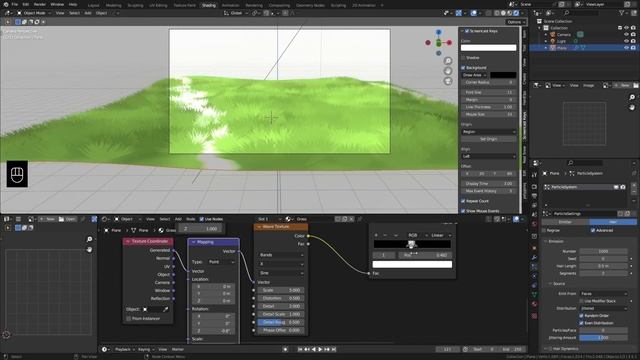Toggle the camera view gizmo icon
The image size is (640, 360).
[x=448, y=81]
